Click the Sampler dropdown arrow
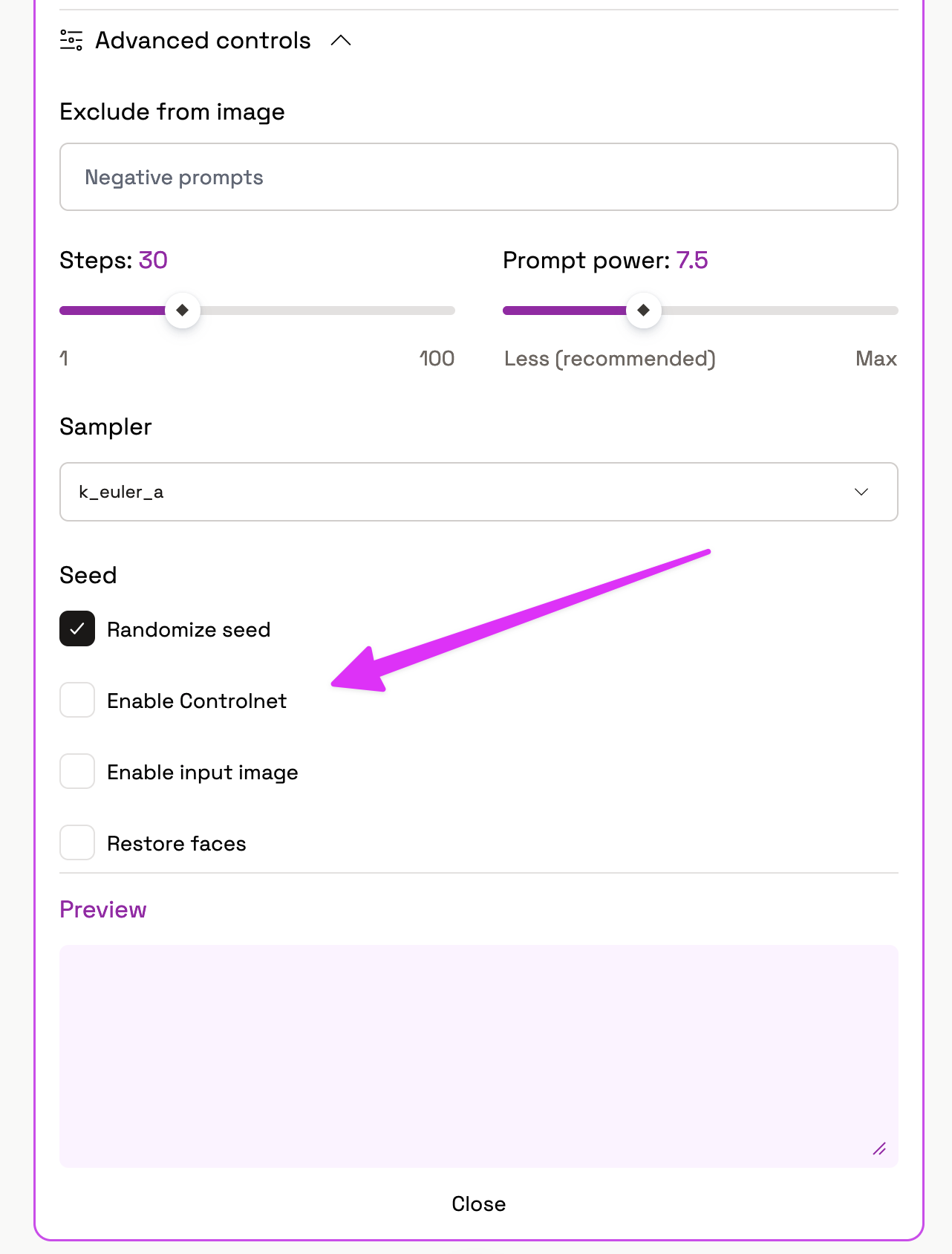The image size is (952, 1254). coord(861,492)
